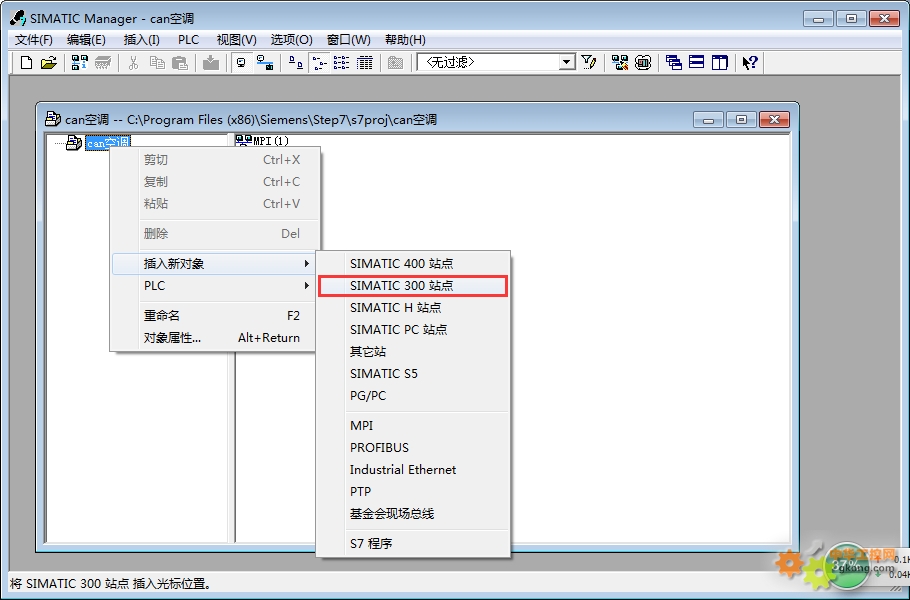This screenshot has height=600, width=910.
Task: Click the context Help arrow-question icon
Action: [x=750, y=63]
